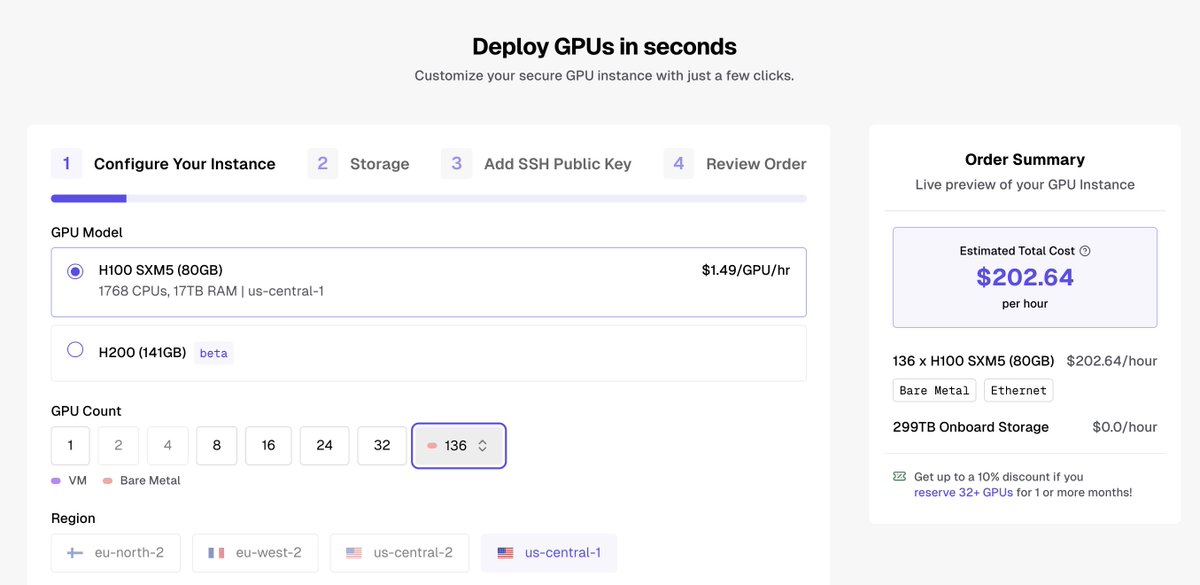Click the Ethernet tag in Order Summary
1200x585 pixels.
pos(1019,390)
